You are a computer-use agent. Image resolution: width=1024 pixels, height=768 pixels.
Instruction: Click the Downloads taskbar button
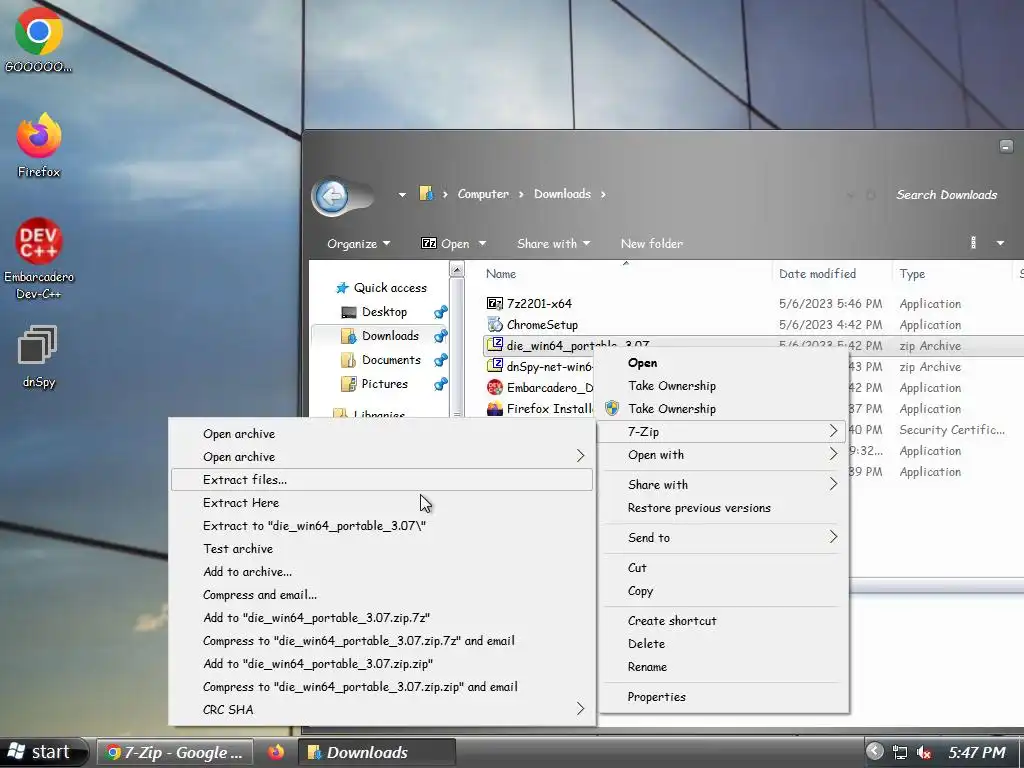[377, 752]
